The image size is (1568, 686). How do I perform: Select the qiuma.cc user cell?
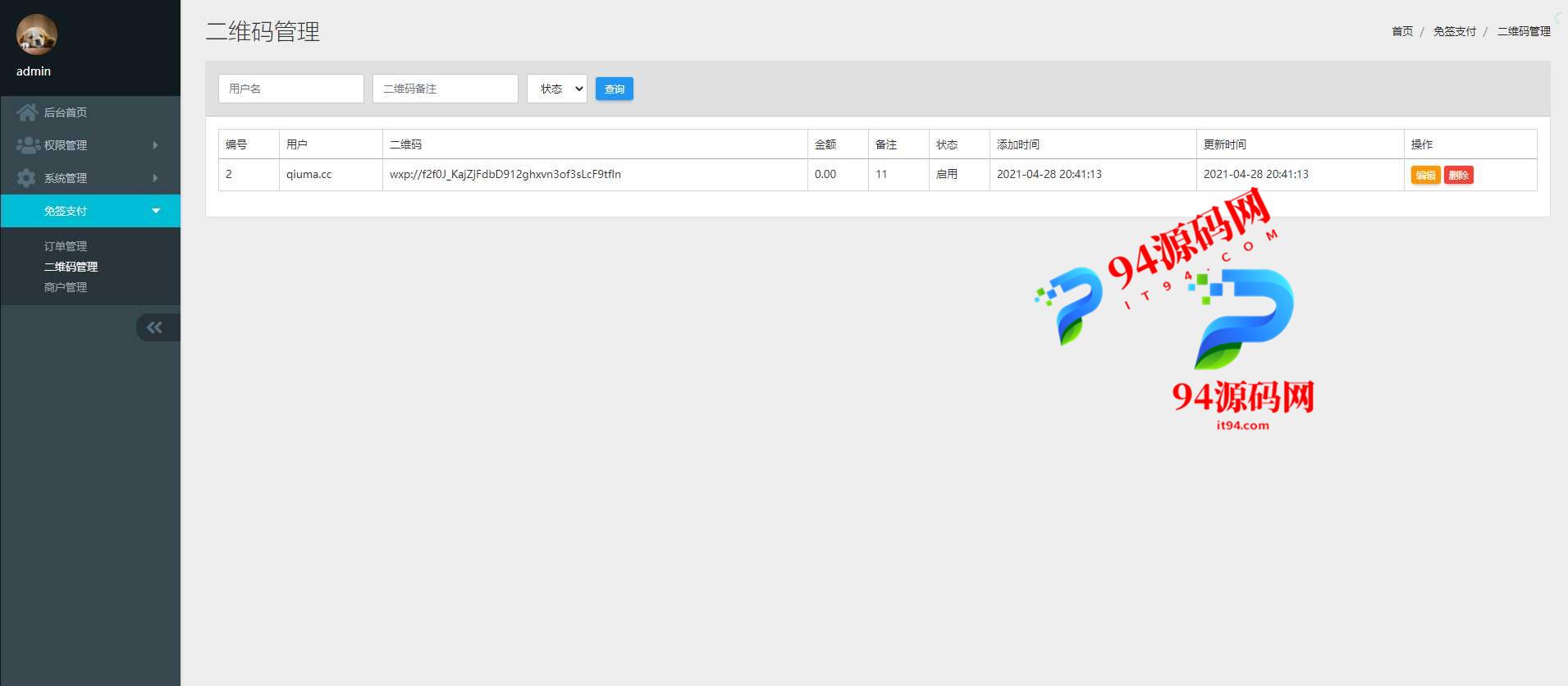click(x=331, y=175)
